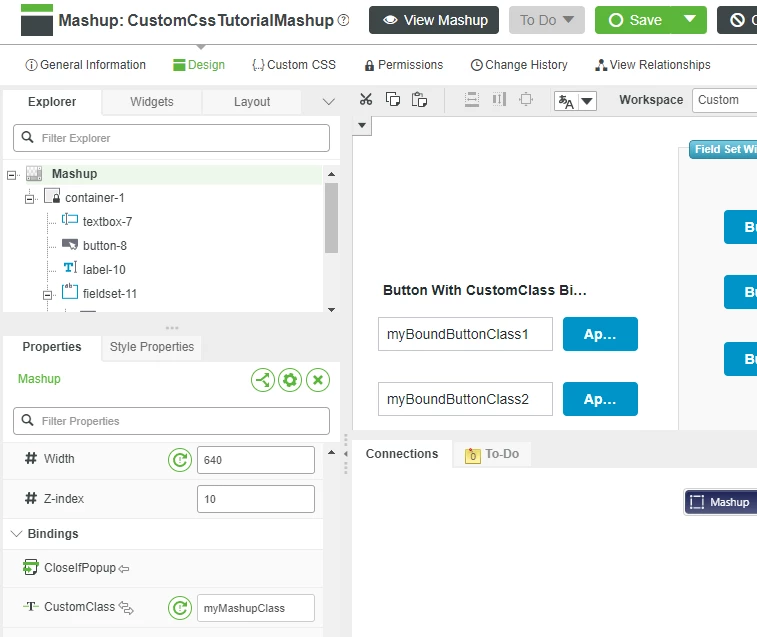Collapse left panel using splitter arrow
This screenshot has height=637, width=757.
[x=346, y=454]
